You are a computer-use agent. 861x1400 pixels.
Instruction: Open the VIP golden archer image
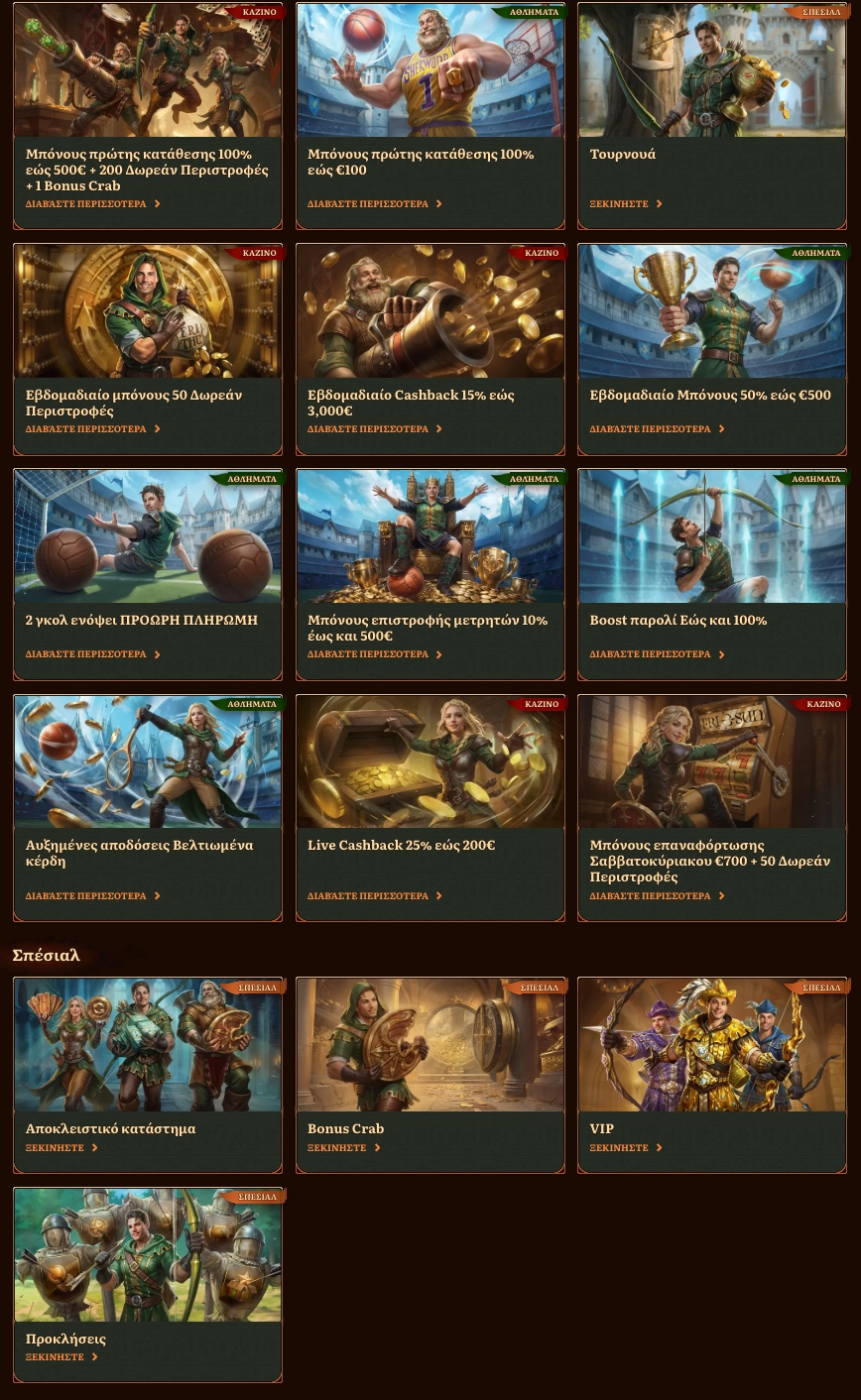point(712,1045)
